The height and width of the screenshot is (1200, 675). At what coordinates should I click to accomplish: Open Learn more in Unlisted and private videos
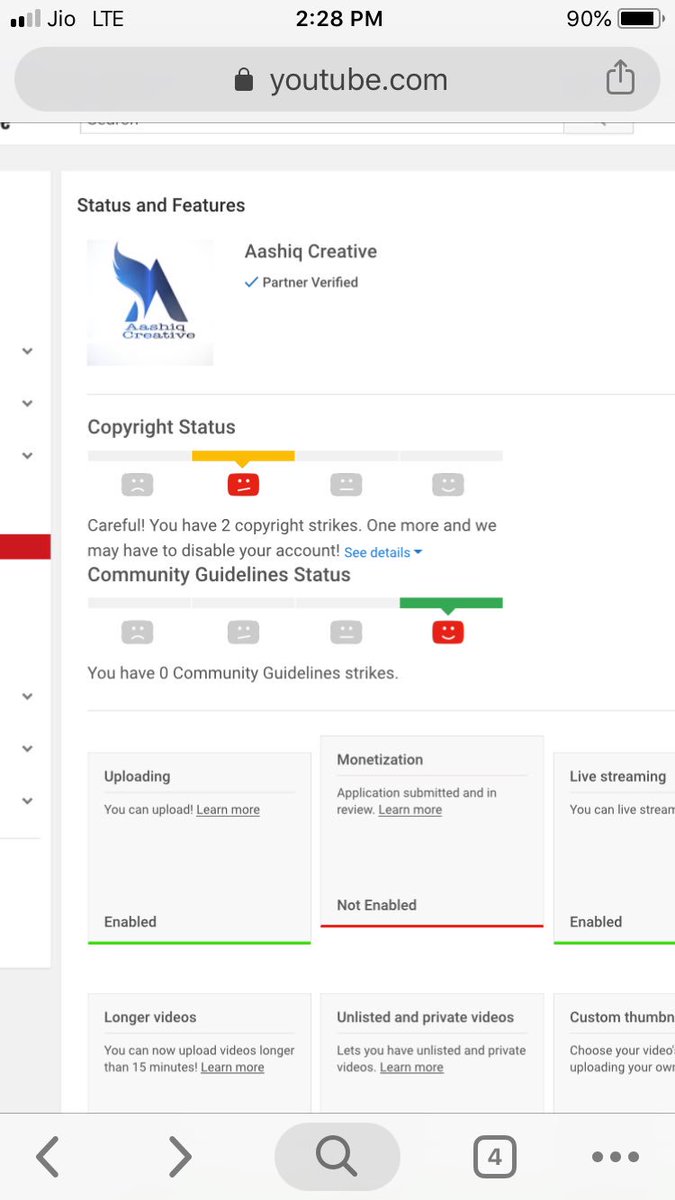[x=412, y=1068]
